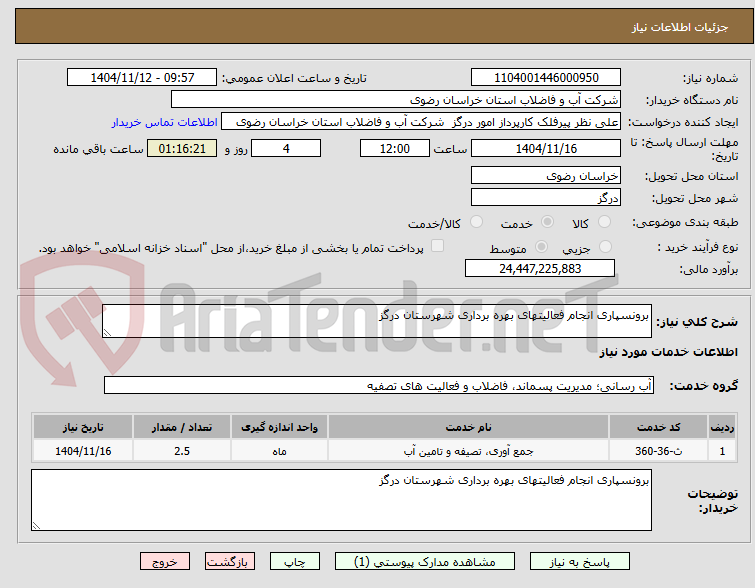755x588 pixels.
Task: Click service name cell جمع آوری، تصفیه و تامین آب
Action: pyautogui.click(x=469, y=451)
